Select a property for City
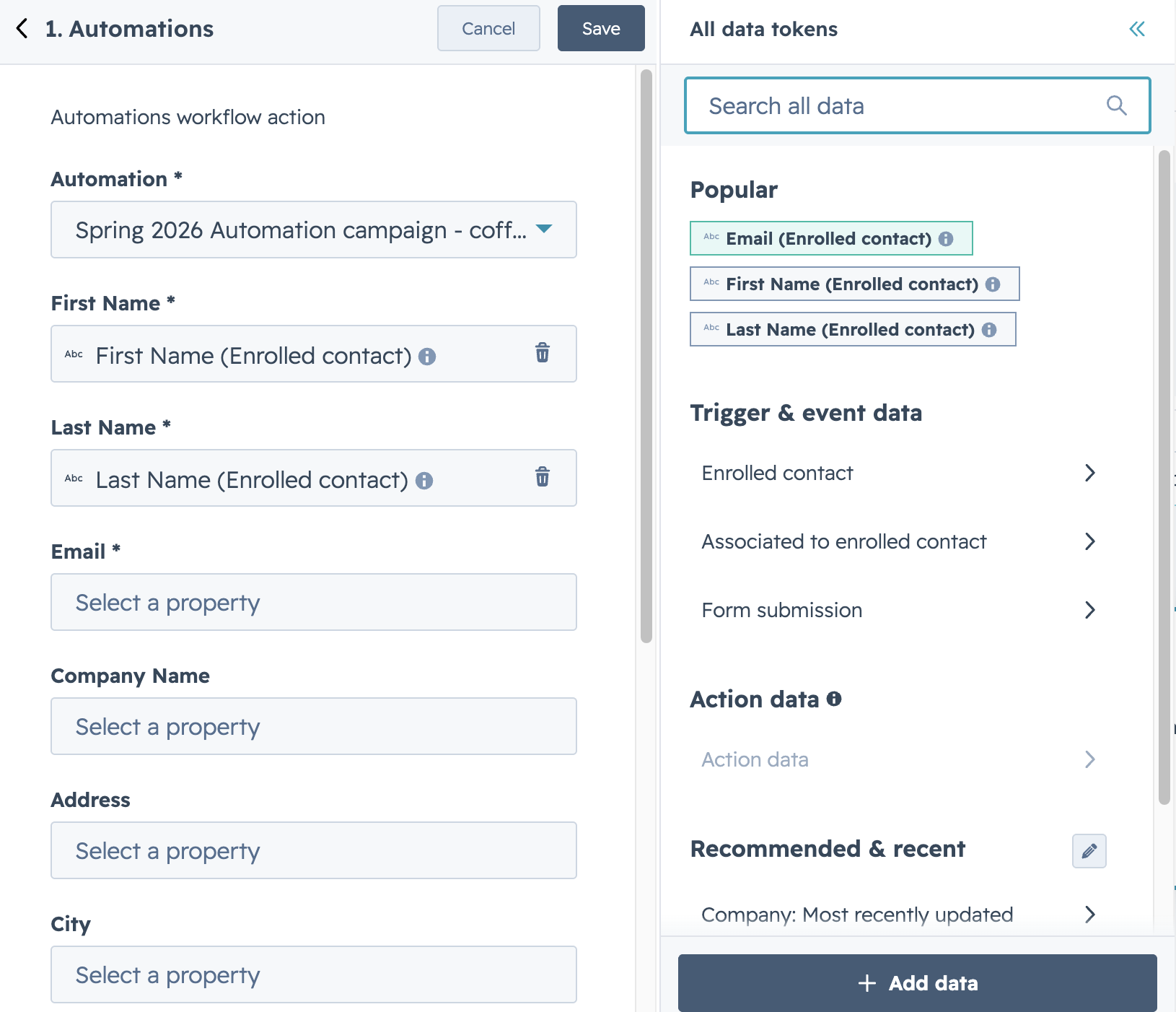Screen dimensions: 1176x1012 pyautogui.click(x=314, y=974)
